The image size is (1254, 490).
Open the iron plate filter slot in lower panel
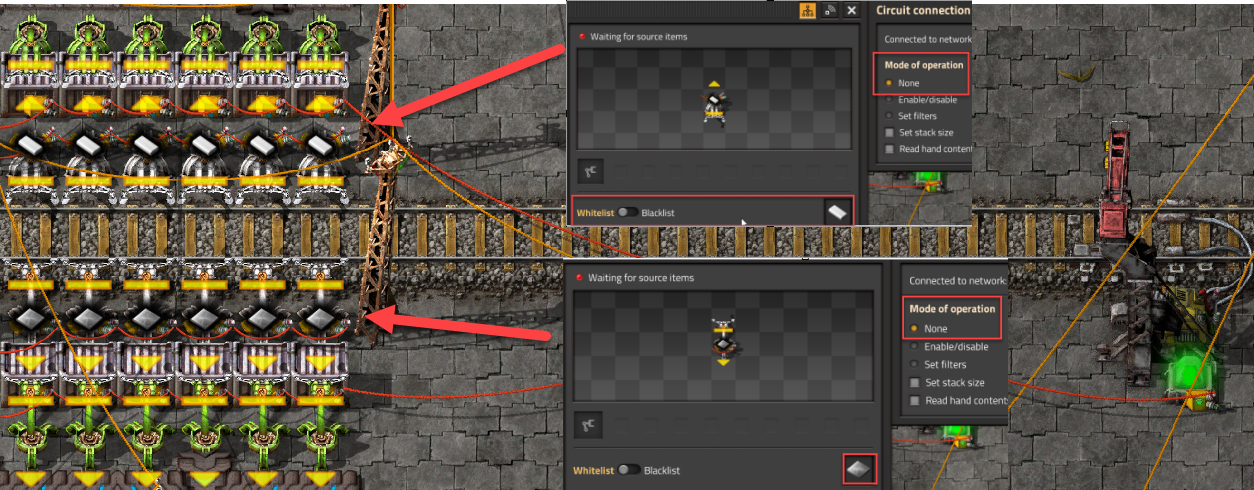pos(860,469)
